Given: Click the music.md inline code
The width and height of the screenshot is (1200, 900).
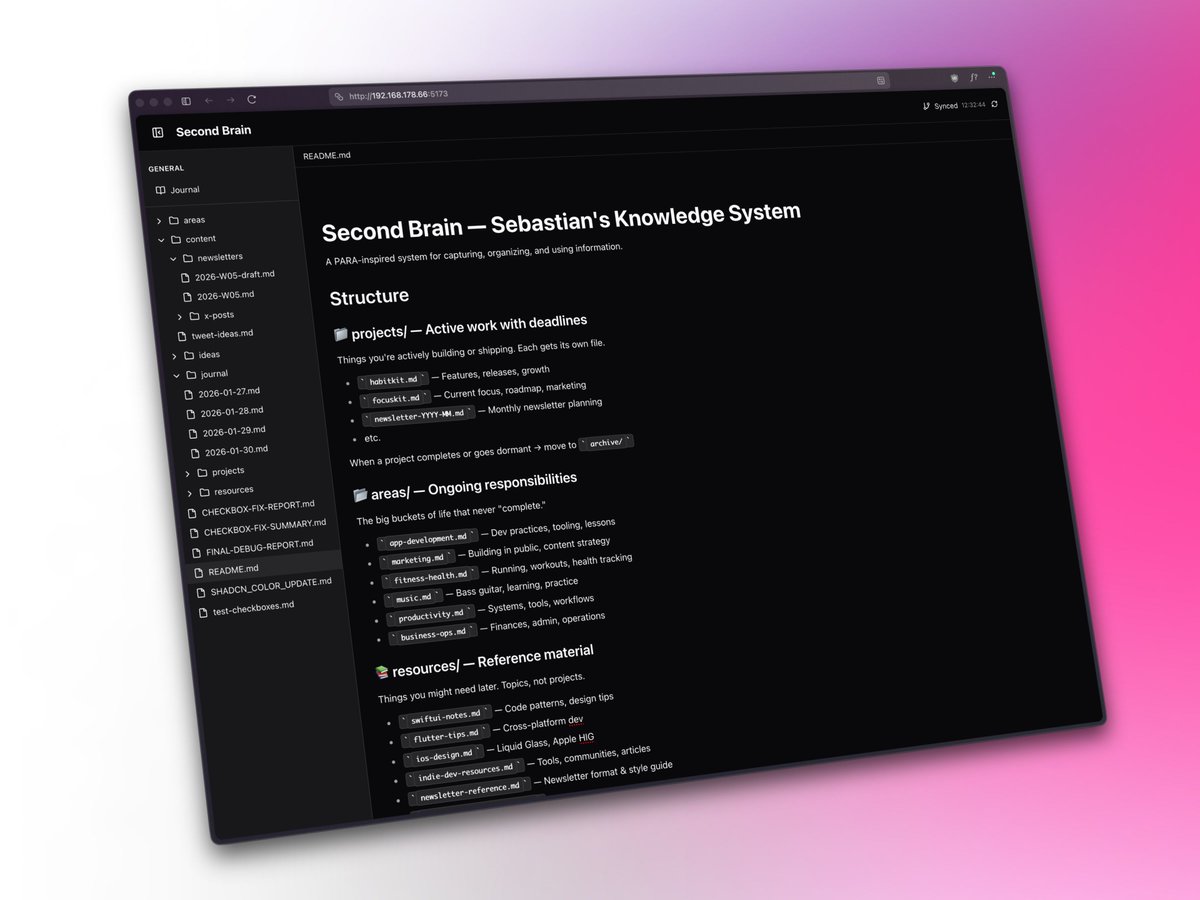Looking at the screenshot, I should [x=414, y=599].
